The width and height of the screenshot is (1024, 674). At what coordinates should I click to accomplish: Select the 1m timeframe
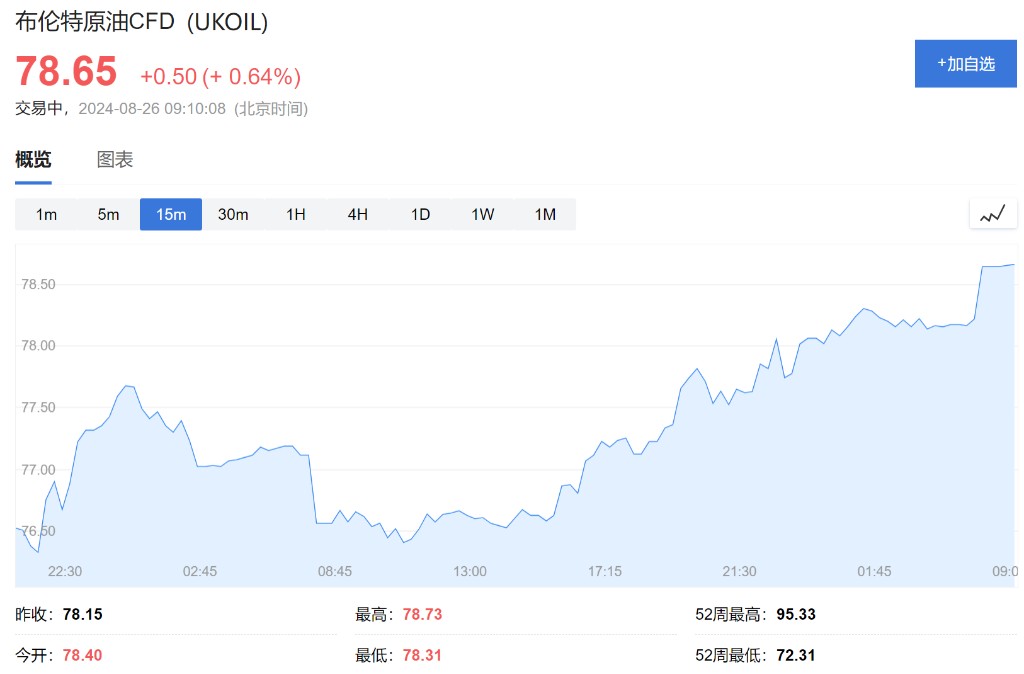[46, 214]
